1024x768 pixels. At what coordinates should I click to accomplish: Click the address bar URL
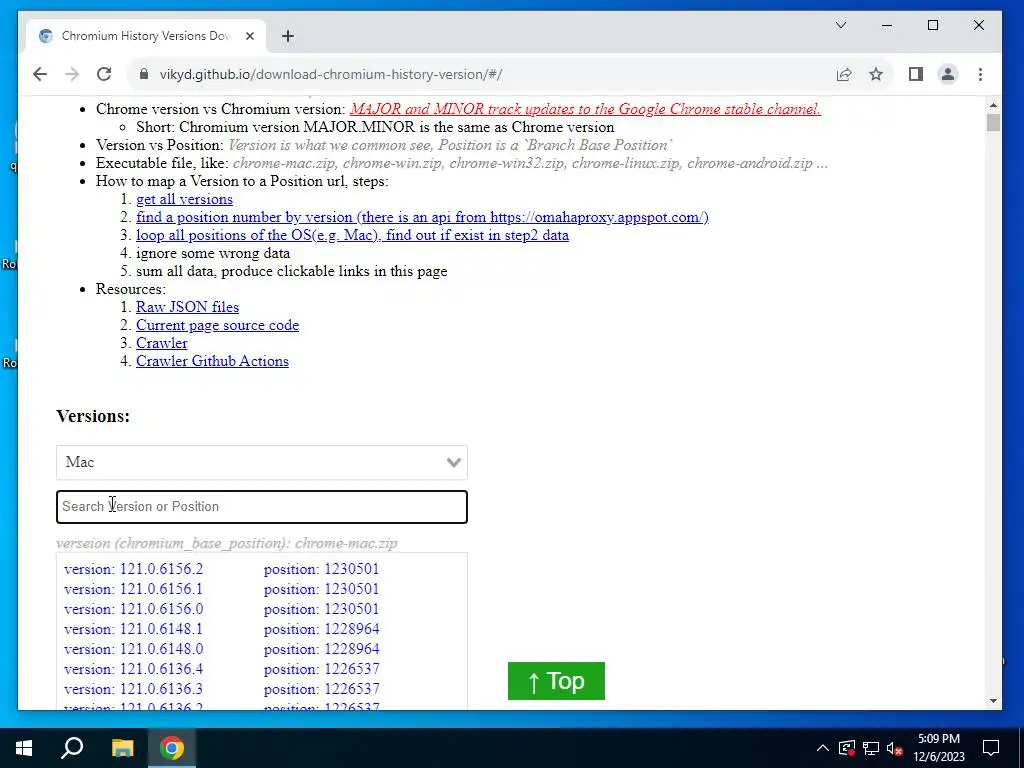point(330,74)
